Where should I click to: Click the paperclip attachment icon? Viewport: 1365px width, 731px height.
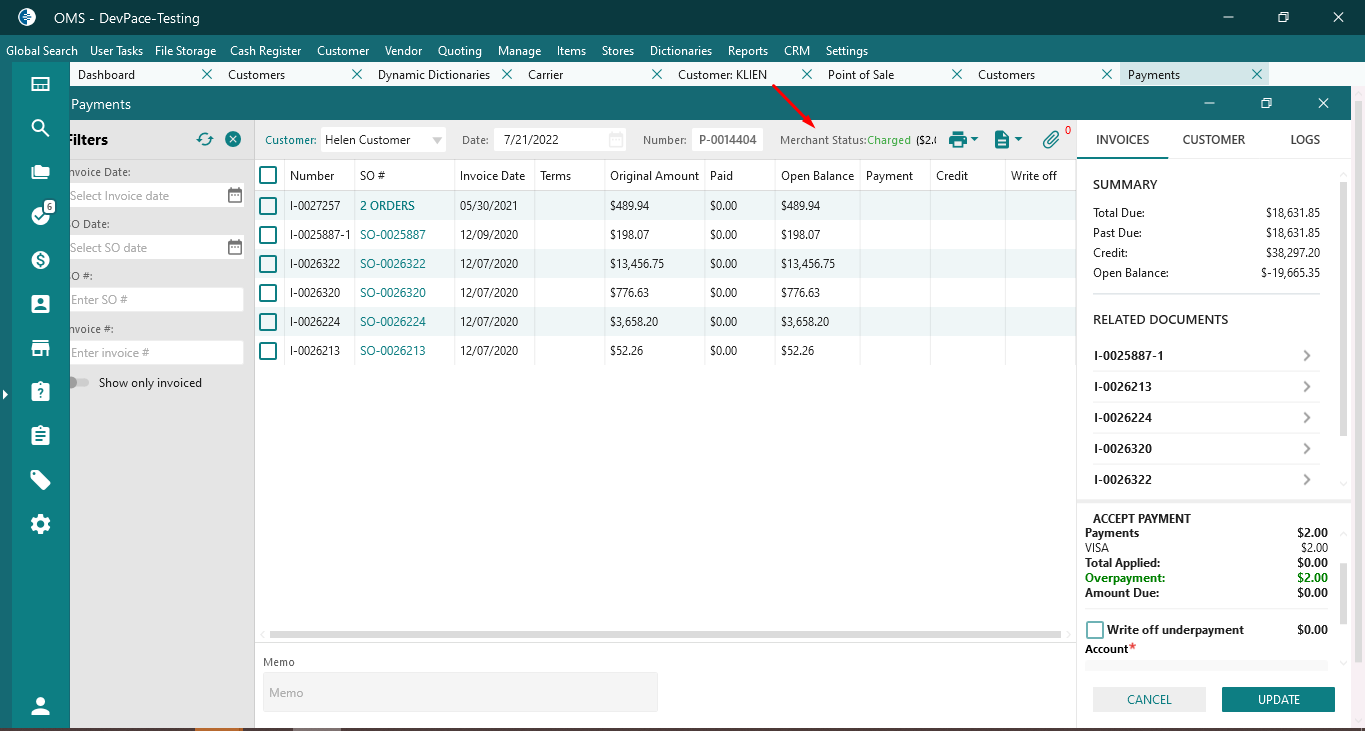click(1050, 140)
